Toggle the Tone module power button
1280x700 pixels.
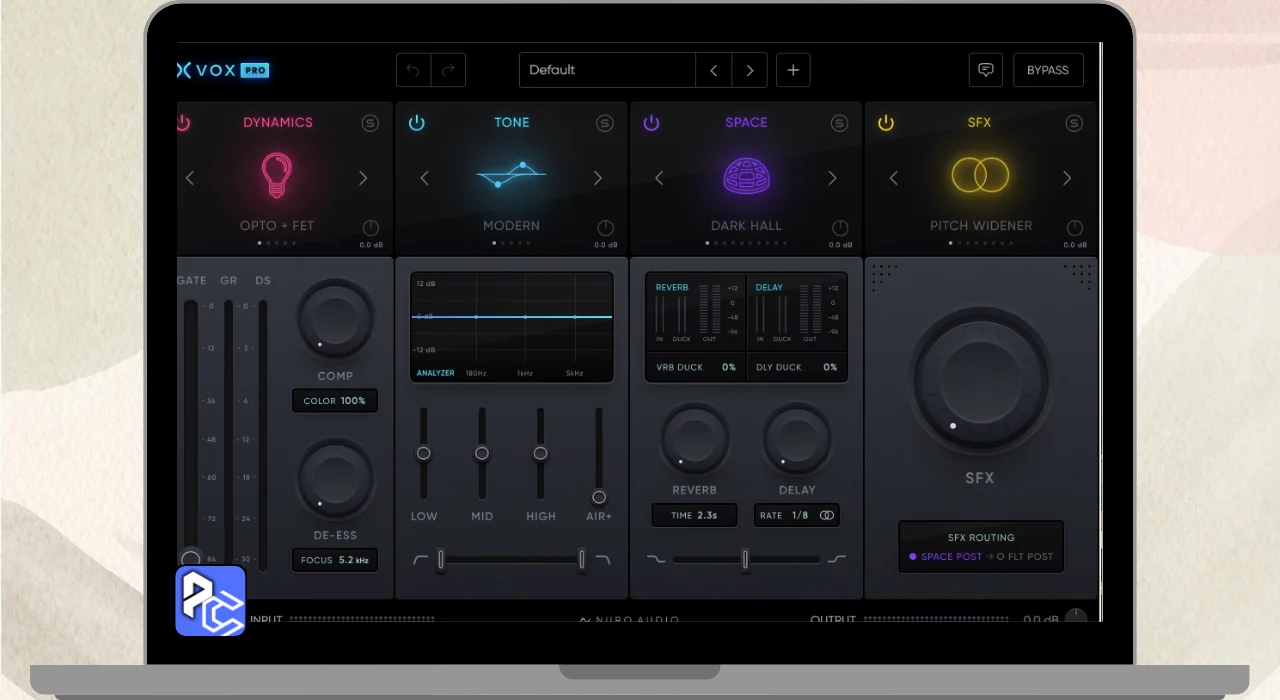(417, 123)
